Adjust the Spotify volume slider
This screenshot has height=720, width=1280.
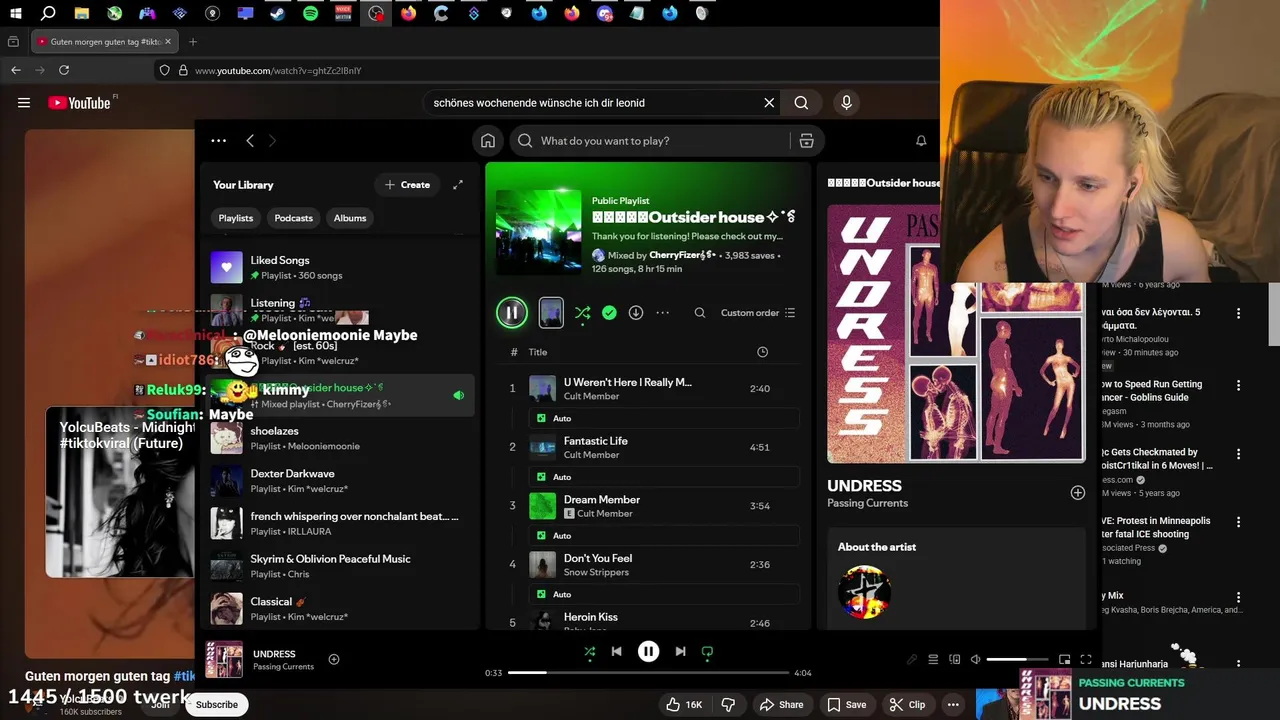(1017, 660)
